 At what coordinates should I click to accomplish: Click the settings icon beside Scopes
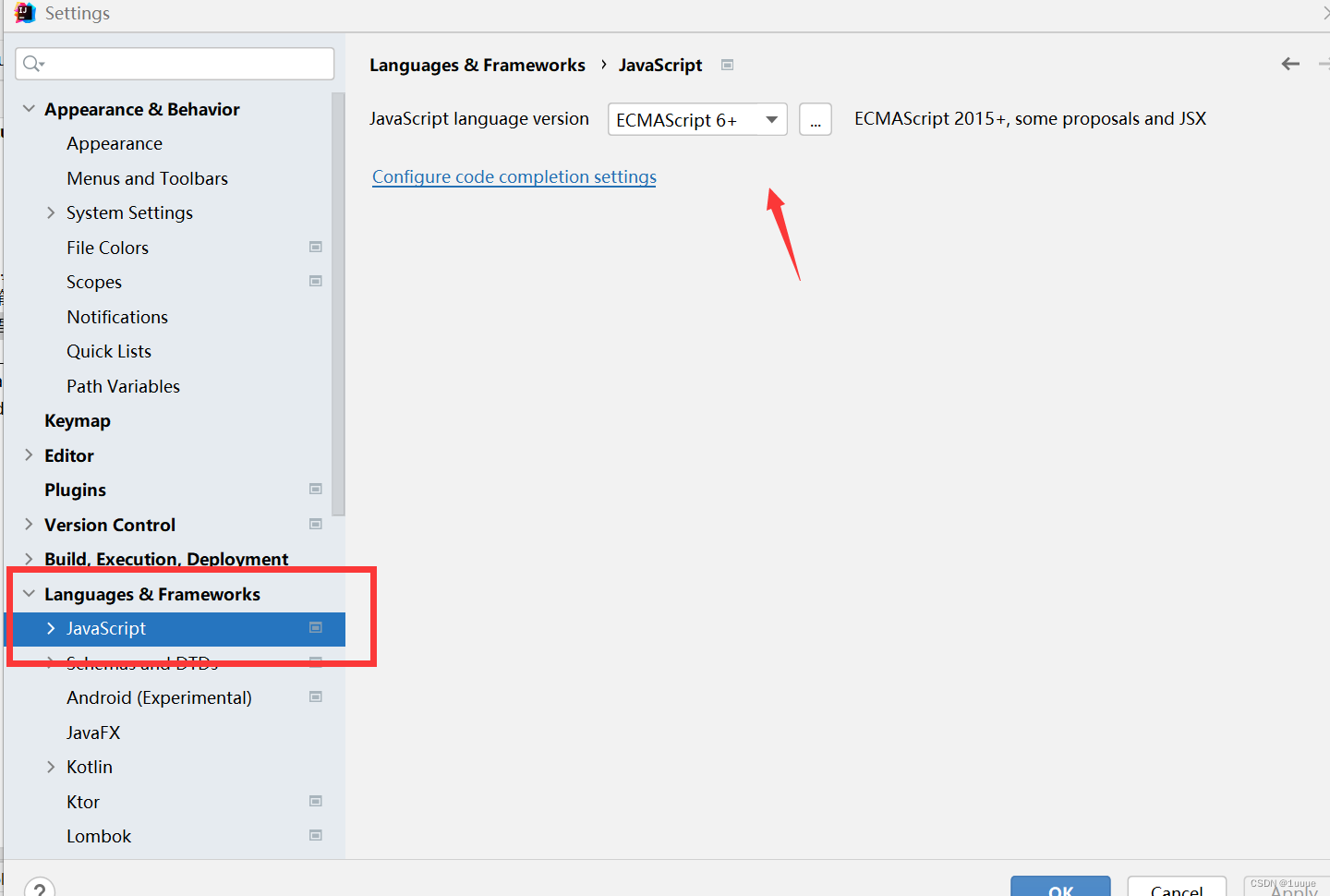tap(315, 281)
